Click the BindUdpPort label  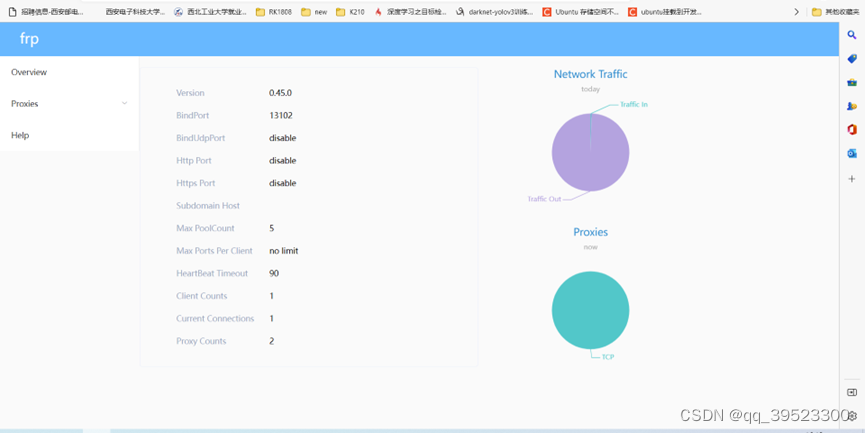coord(200,138)
